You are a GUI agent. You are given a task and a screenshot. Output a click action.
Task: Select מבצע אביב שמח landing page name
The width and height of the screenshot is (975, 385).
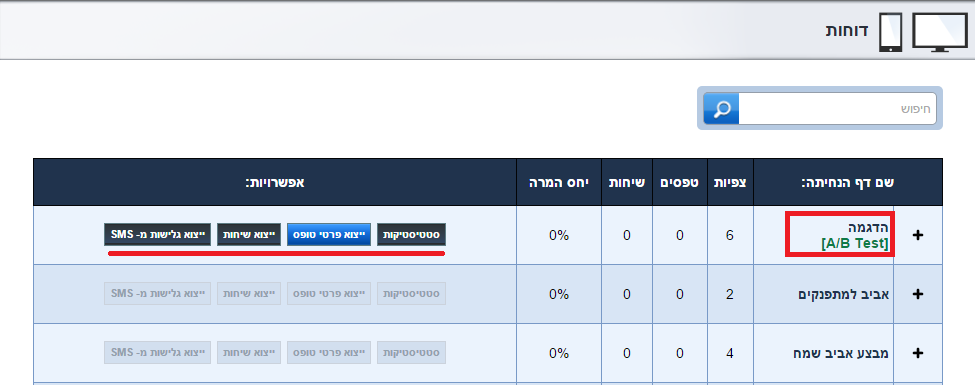pos(846,353)
